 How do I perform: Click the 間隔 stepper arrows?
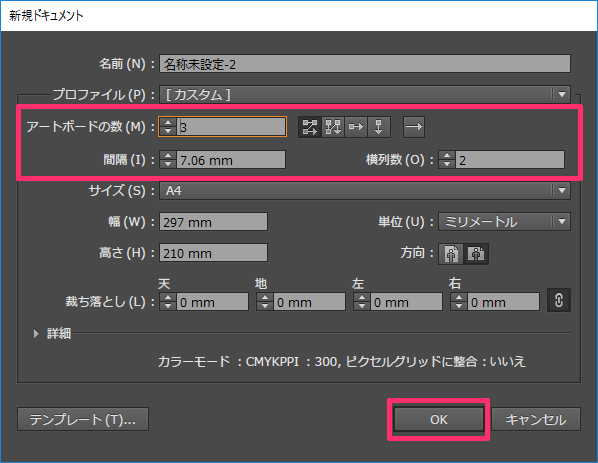point(168,160)
